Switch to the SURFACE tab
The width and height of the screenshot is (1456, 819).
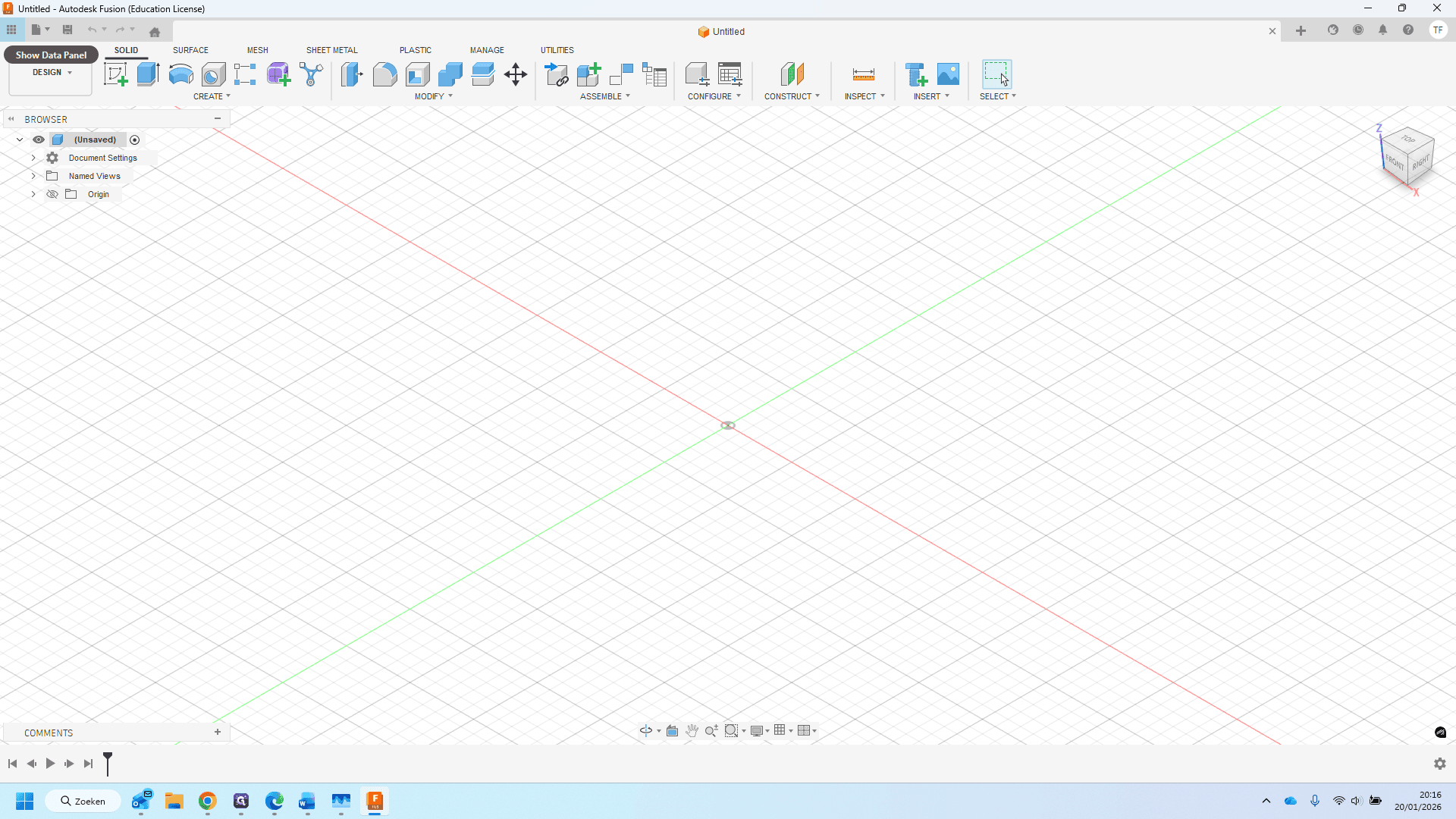pos(190,50)
